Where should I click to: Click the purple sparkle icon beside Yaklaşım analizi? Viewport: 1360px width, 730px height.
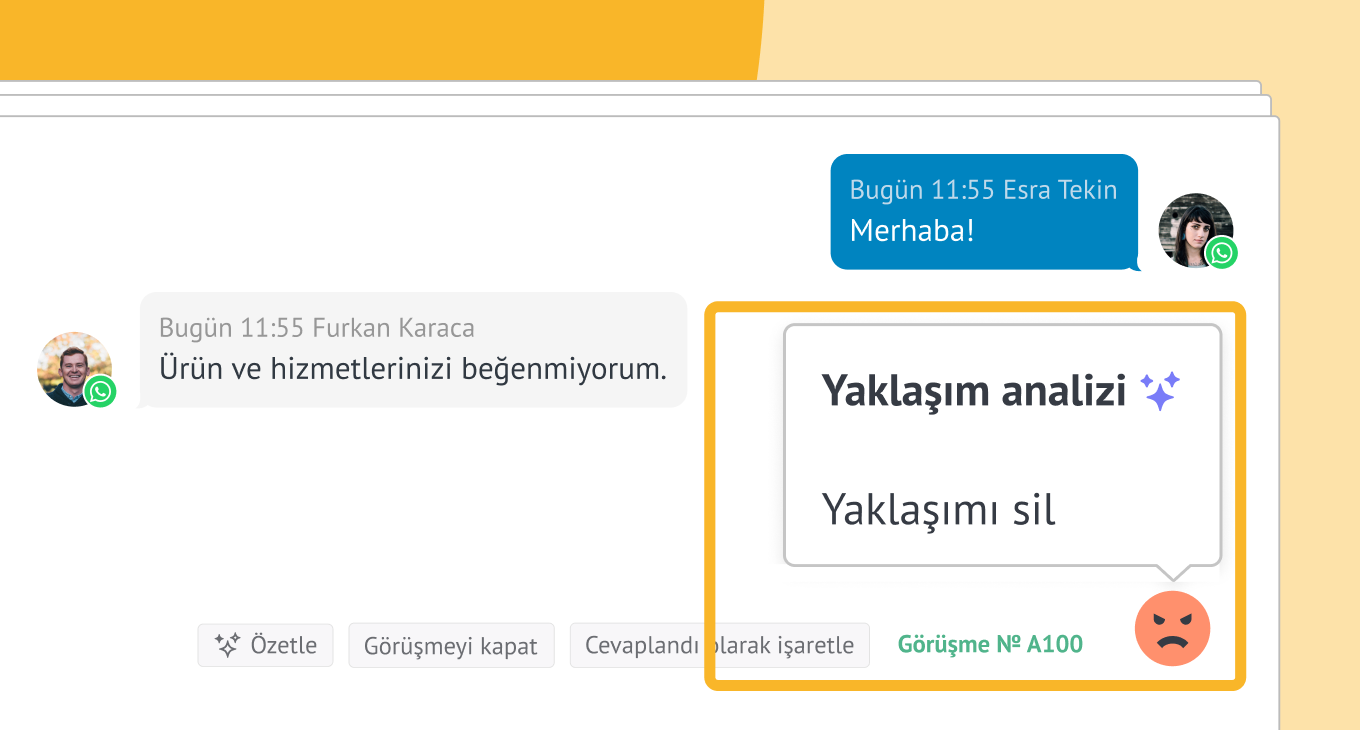1161,391
